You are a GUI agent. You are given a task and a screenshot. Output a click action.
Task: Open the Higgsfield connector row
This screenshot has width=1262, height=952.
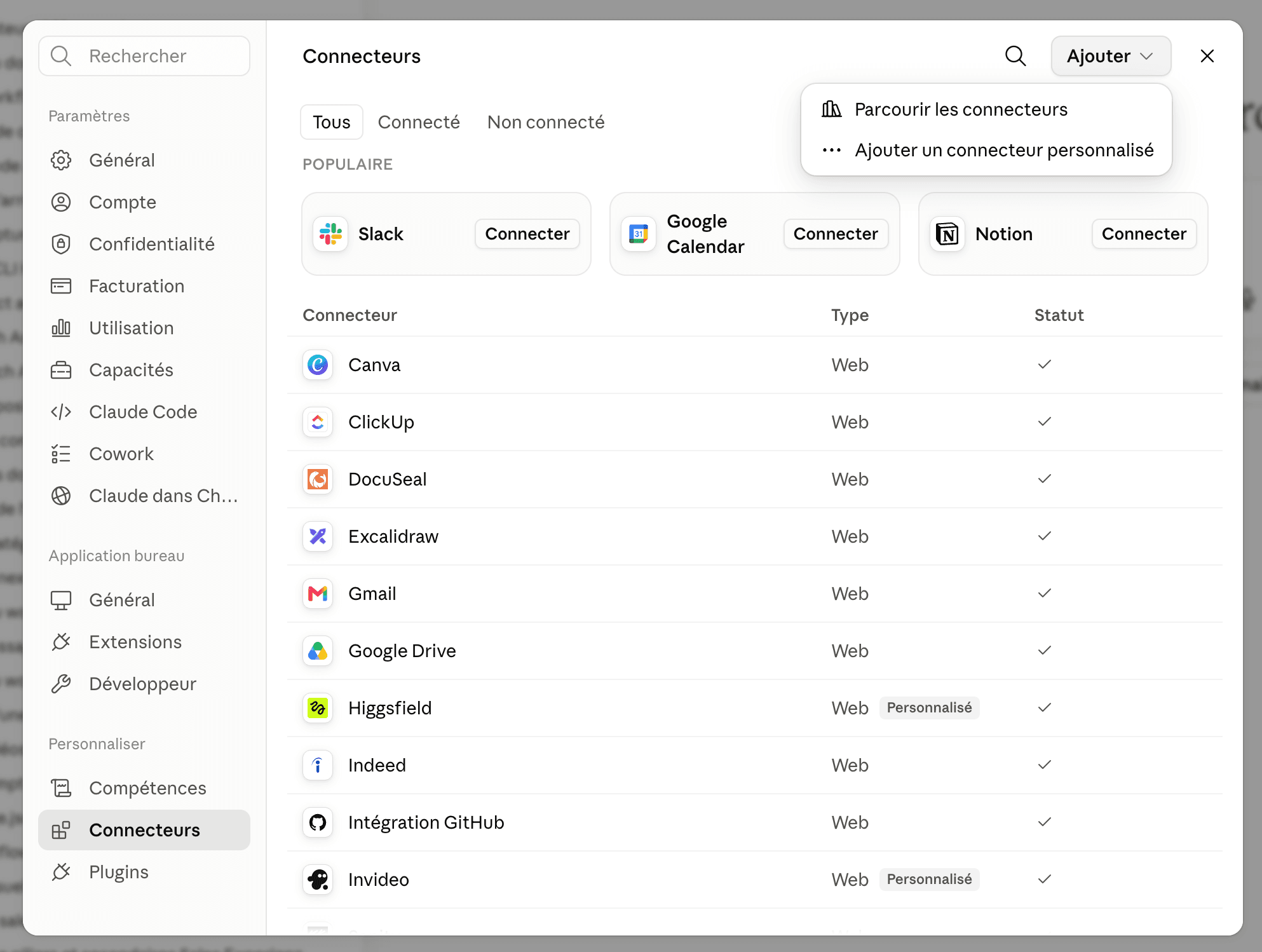point(755,708)
